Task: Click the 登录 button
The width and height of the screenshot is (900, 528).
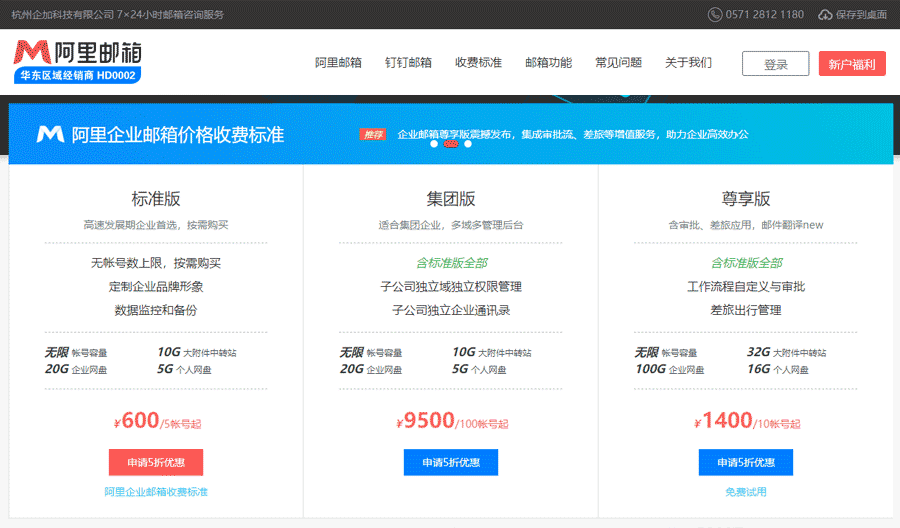Action: point(775,64)
